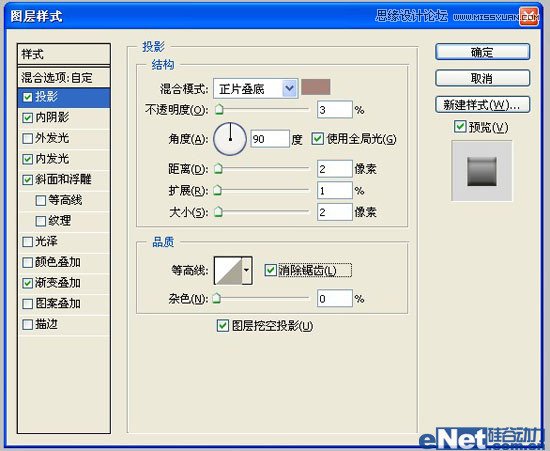This screenshot has height=451, width=550.
Task: Open the 纹理 sub-style settings
Action: tap(60, 221)
